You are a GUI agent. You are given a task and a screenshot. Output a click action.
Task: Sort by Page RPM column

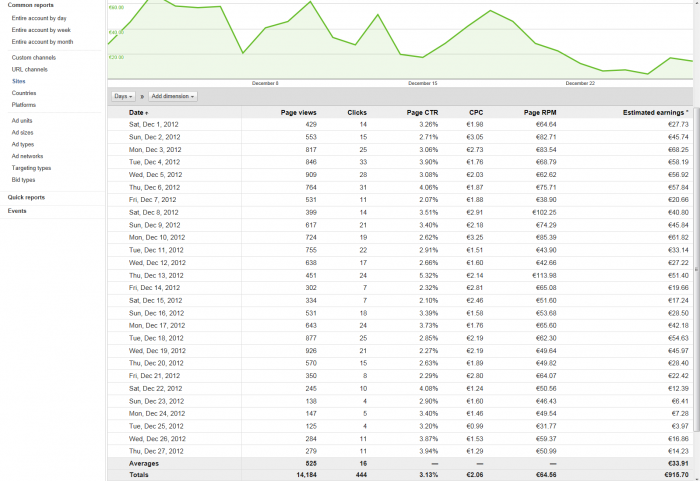coord(540,113)
